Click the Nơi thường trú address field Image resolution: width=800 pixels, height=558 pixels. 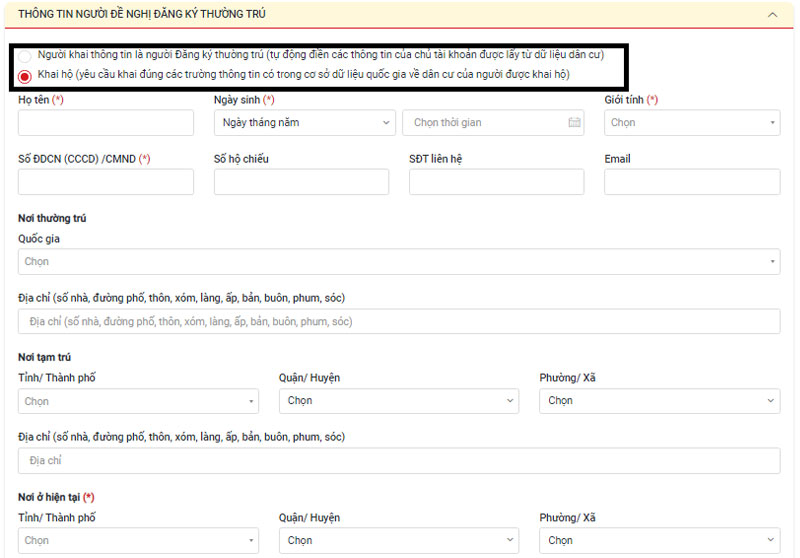coord(399,322)
